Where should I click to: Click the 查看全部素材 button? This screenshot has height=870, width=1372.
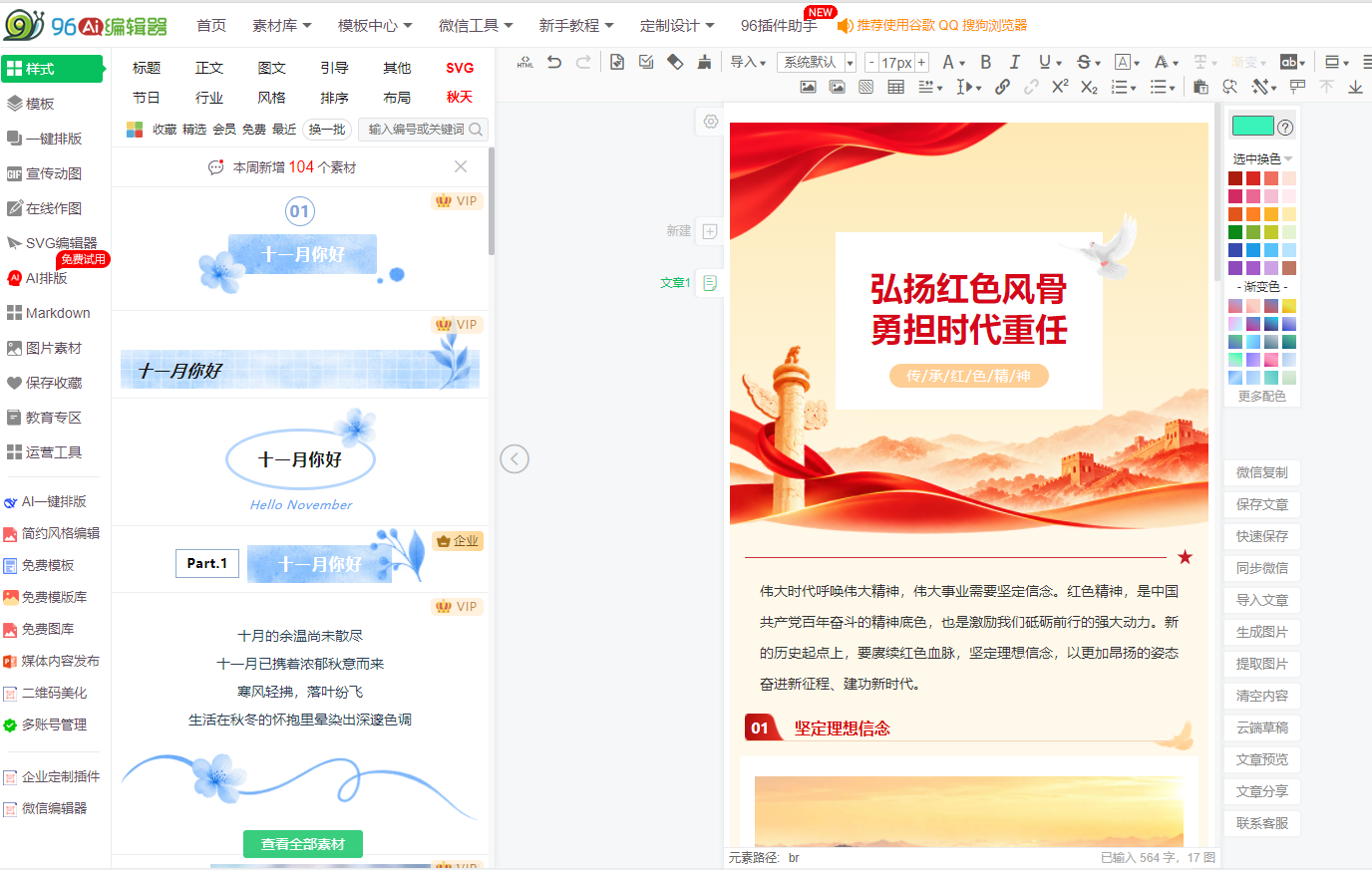[x=303, y=844]
